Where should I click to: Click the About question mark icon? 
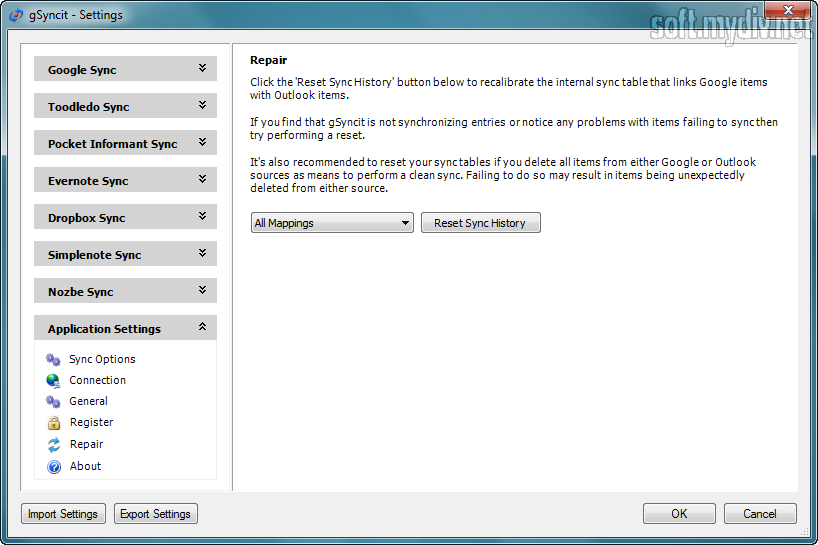tap(54, 466)
